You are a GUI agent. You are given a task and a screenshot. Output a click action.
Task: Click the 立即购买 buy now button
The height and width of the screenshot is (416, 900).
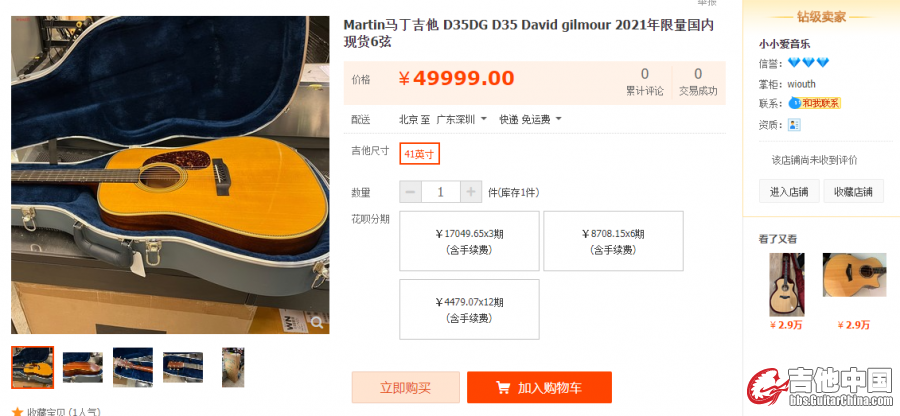tap(406, 387)
